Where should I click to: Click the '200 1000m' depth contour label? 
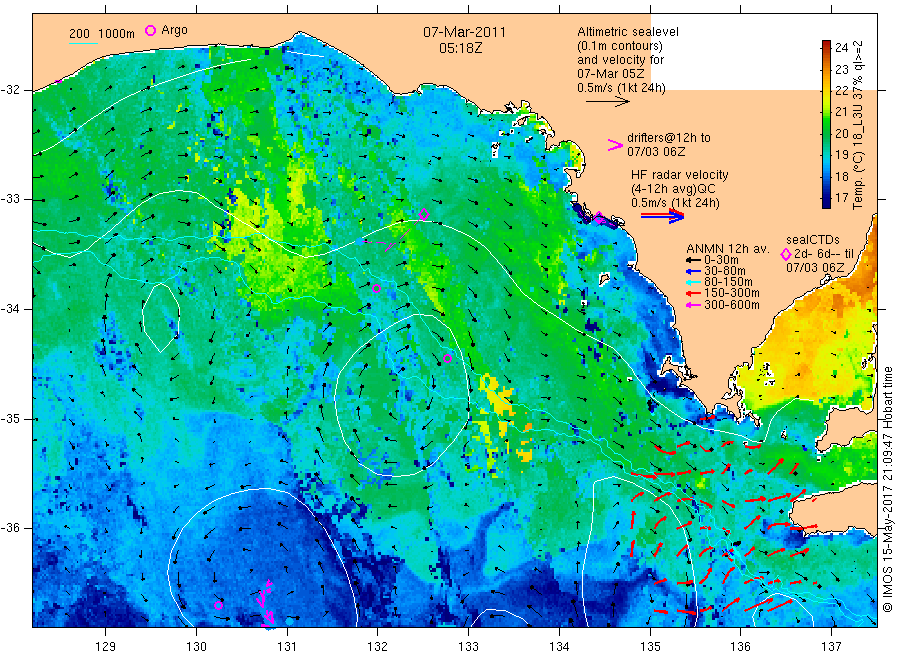point(102,34)
